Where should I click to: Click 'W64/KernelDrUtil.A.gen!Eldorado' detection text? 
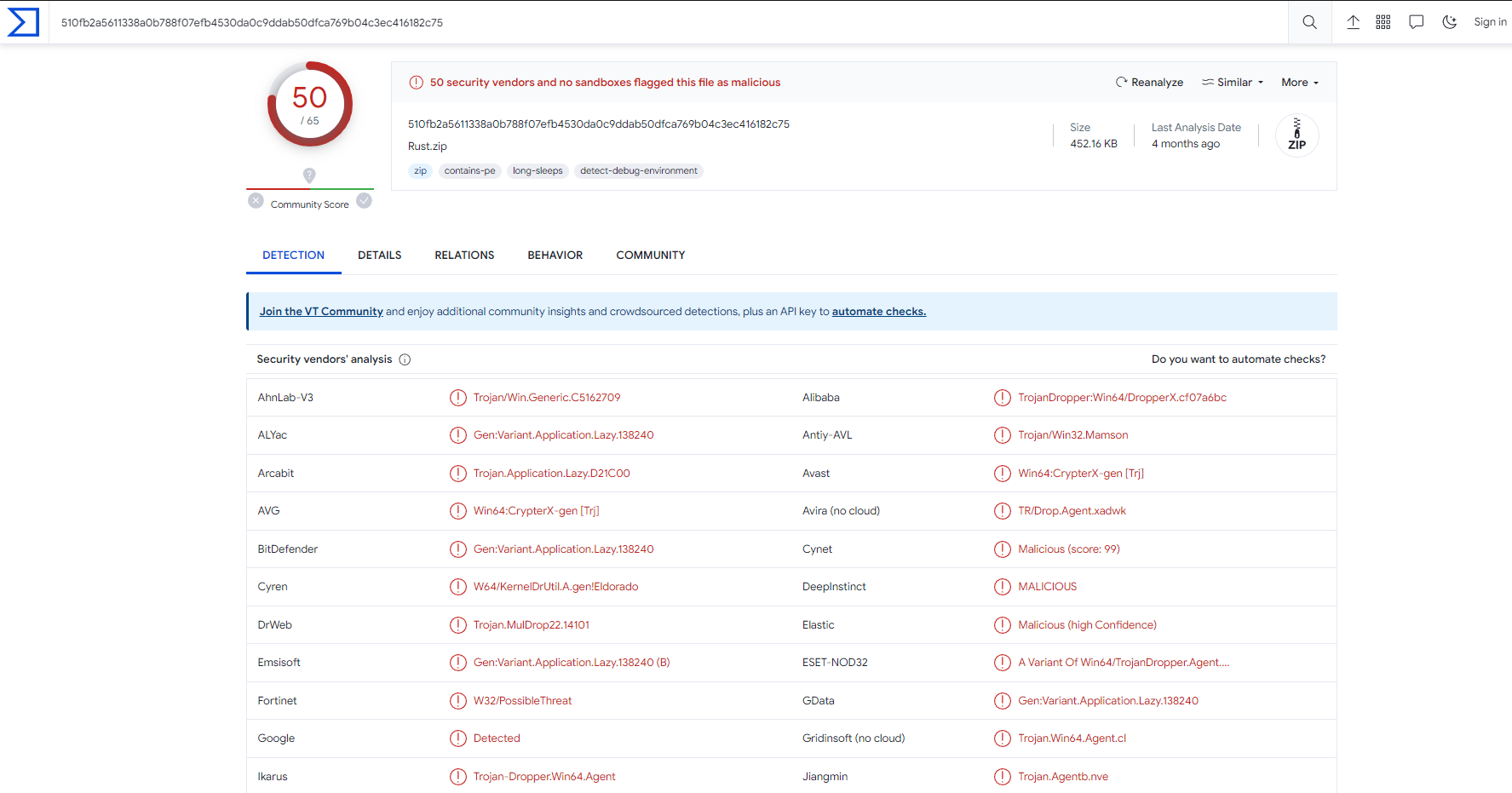click(x=555, y=587)
